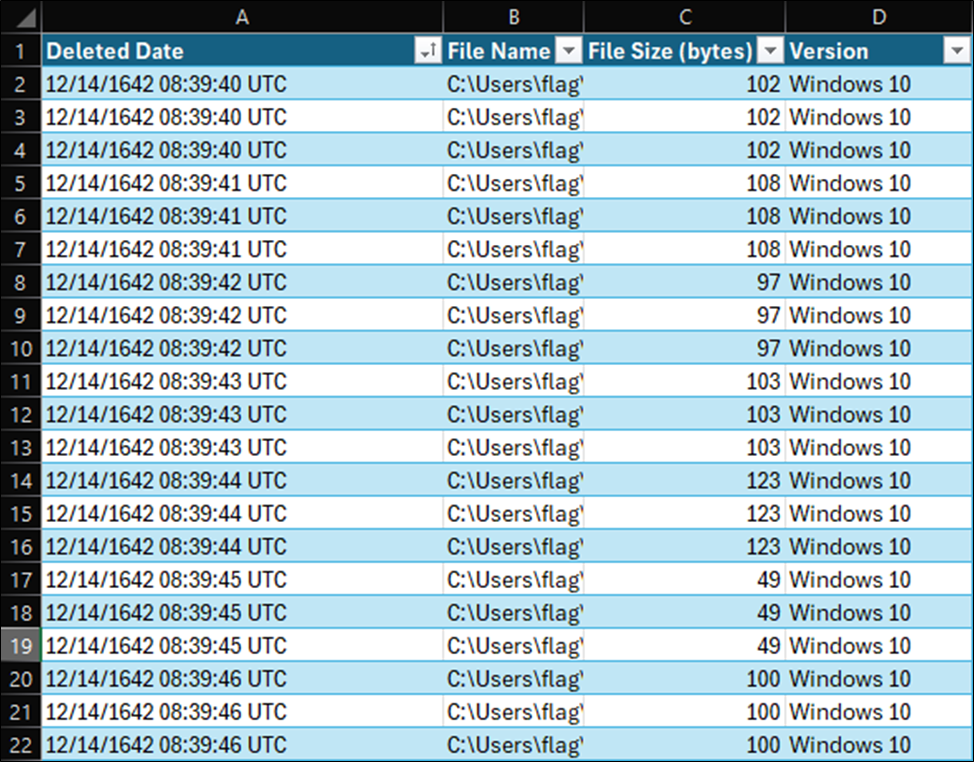Screen dimensions: 974x762
Task: Open the Deleted Date filter dropdown
Action: coord(429,51)
